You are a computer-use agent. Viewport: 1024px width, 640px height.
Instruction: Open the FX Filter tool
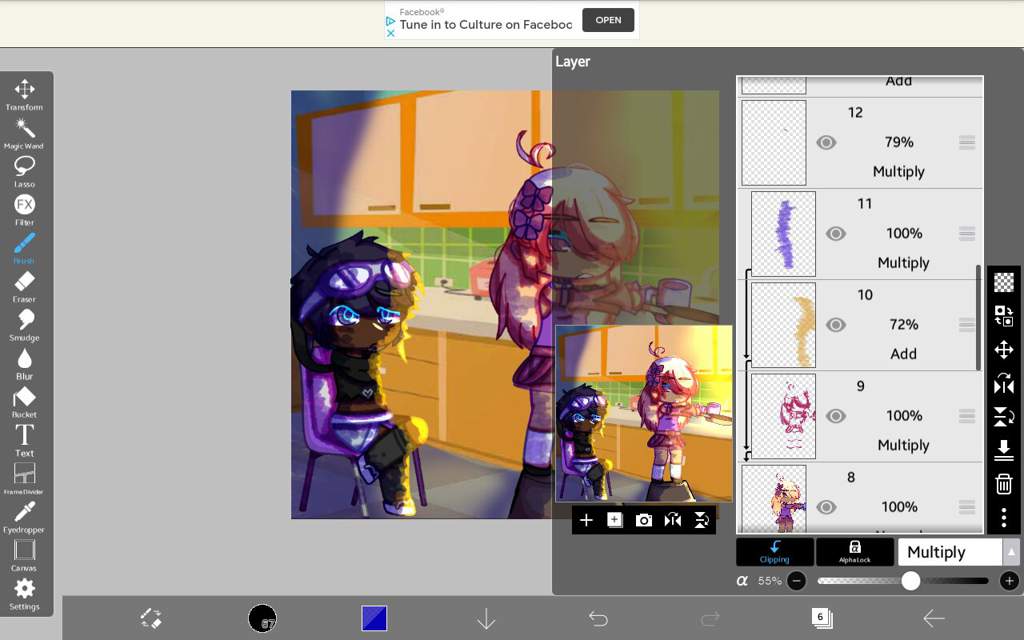click(24, 210)
